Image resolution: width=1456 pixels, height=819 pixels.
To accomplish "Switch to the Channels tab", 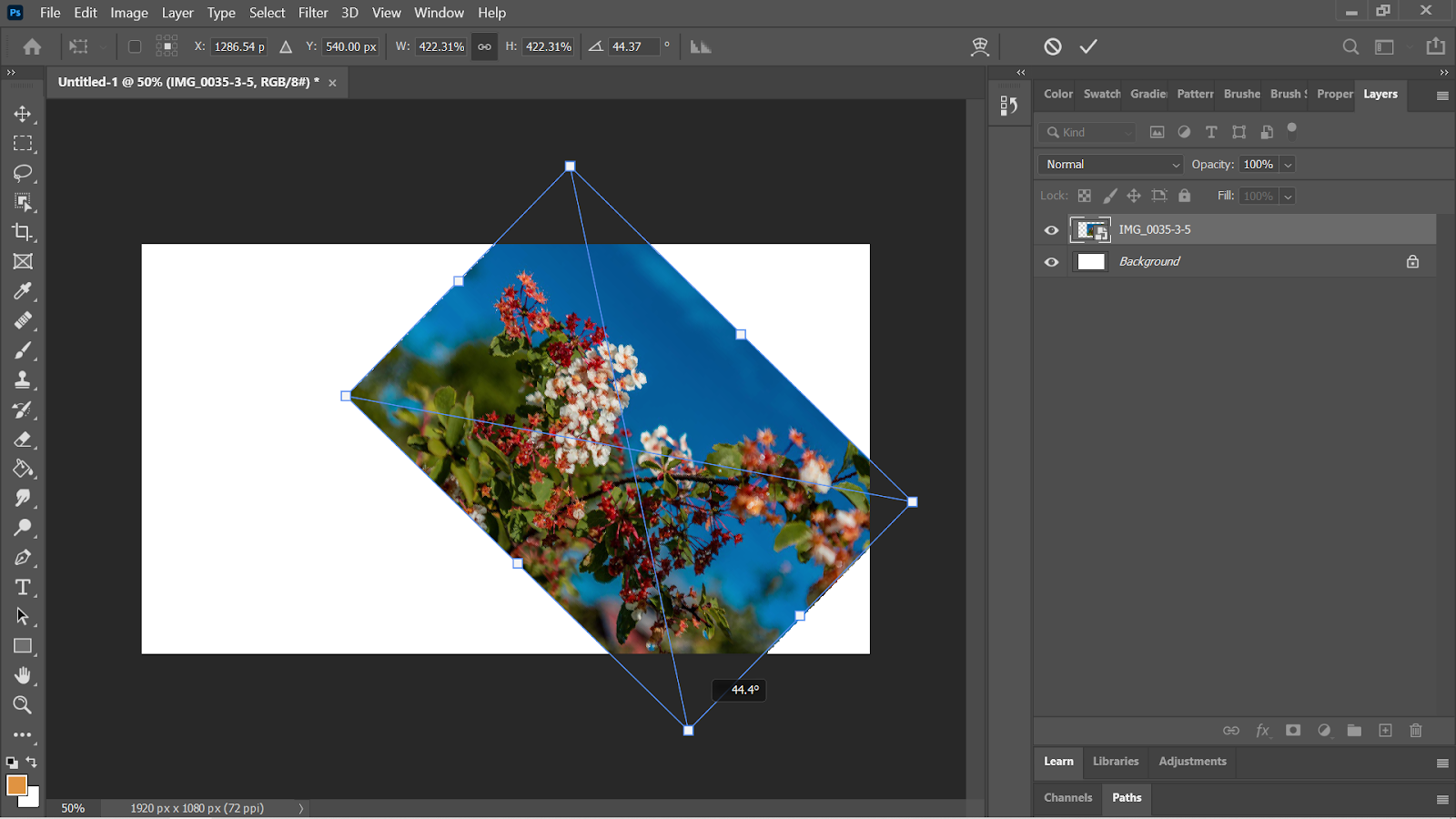I will tap(1067, 798).
